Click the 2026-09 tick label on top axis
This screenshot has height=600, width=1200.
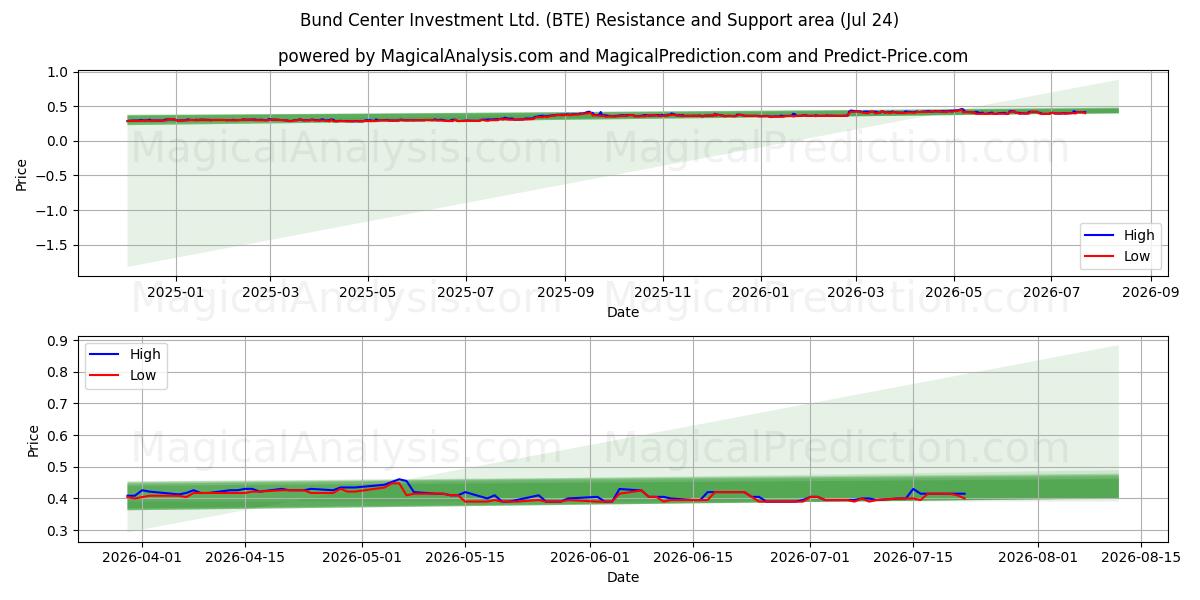[x=1151, y=293]
